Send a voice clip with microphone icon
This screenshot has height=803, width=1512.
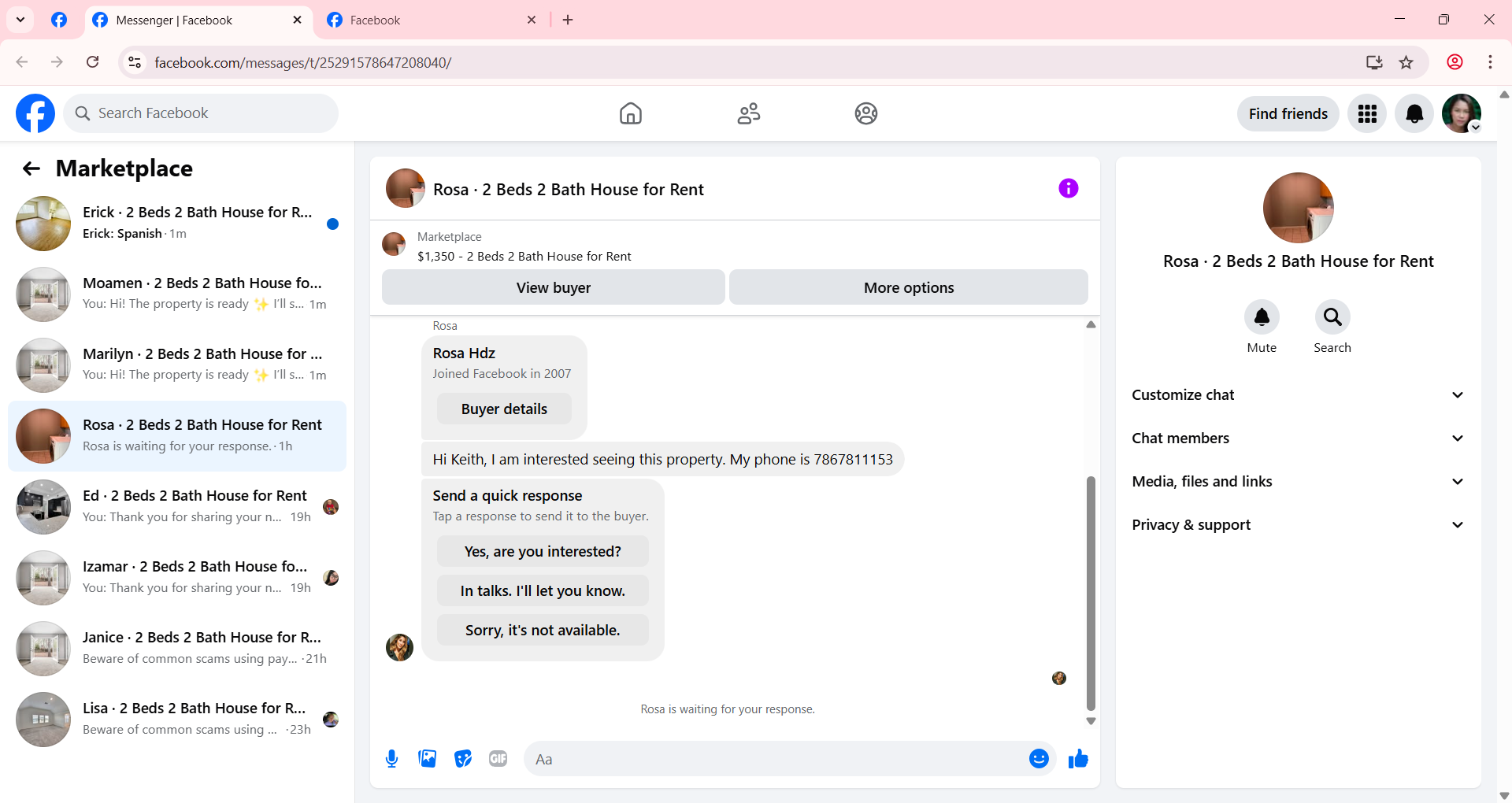392,759
